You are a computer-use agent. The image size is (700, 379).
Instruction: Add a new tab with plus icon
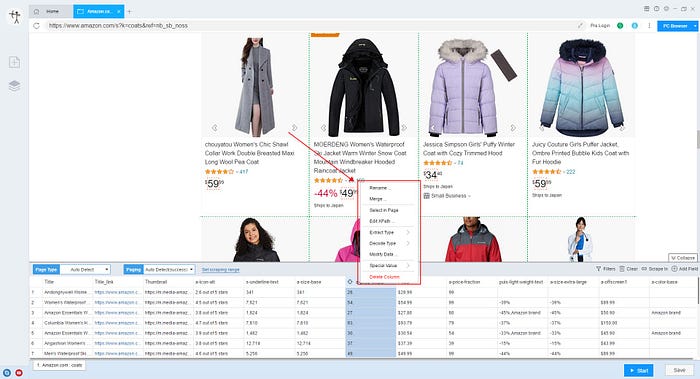coord(129,11)
